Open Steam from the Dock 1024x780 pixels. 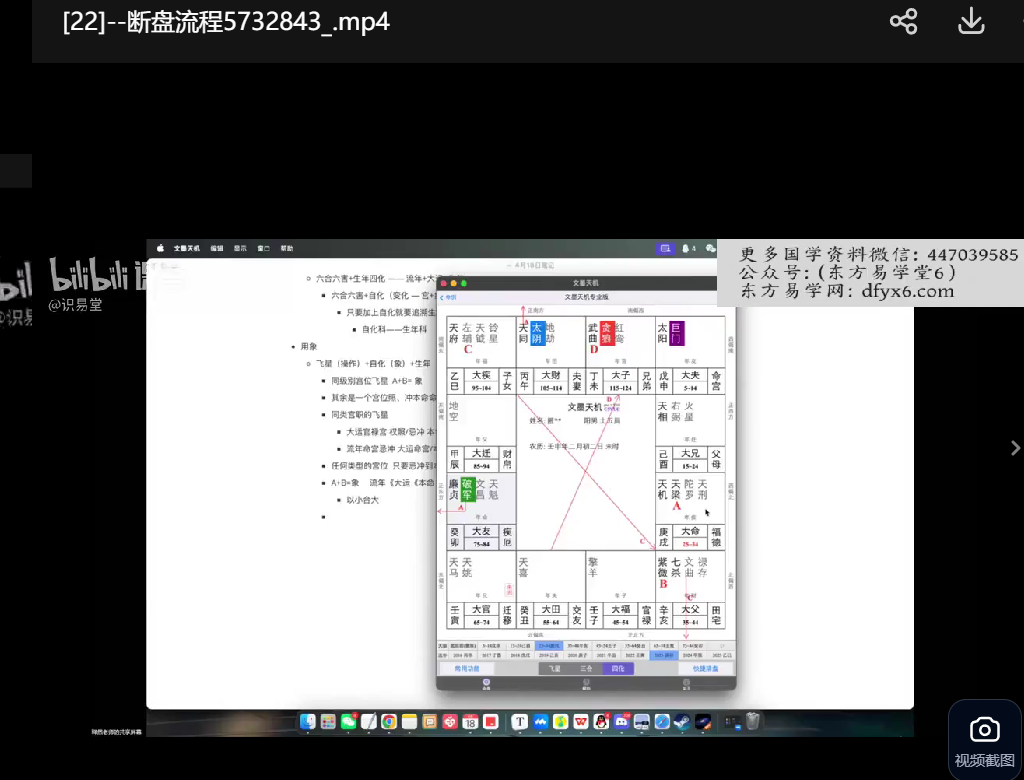682,721
